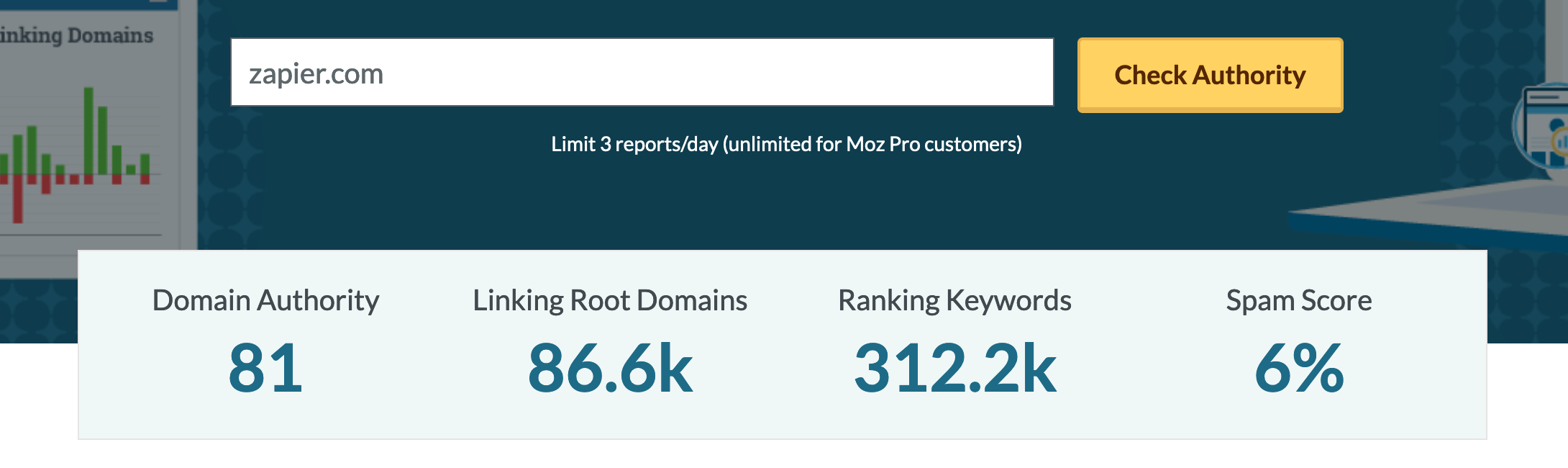The image size is (1568, 468).
Task: Click the 6% spam score value
Action: [1299, 368]
